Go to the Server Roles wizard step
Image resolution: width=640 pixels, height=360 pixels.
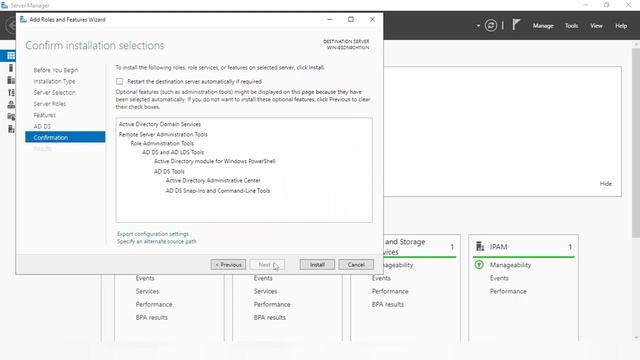[x=50, y=104]
